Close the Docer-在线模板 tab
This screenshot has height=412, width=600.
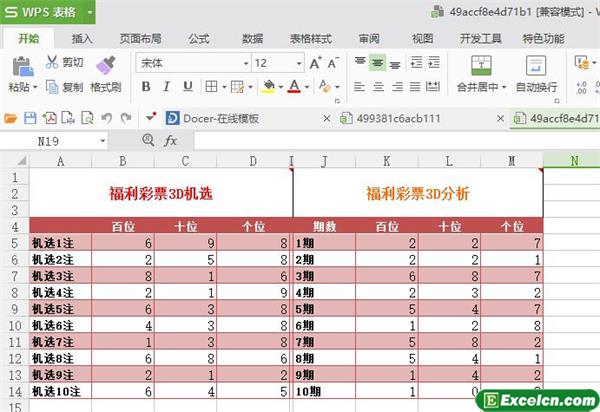[x=326, y=119]
